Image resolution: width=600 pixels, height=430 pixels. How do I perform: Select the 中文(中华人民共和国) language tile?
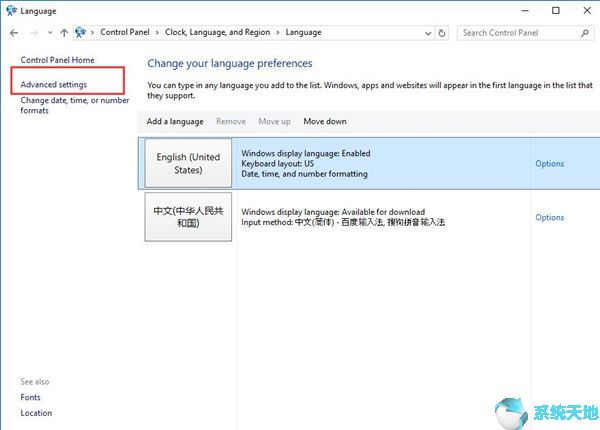(188, 217)
